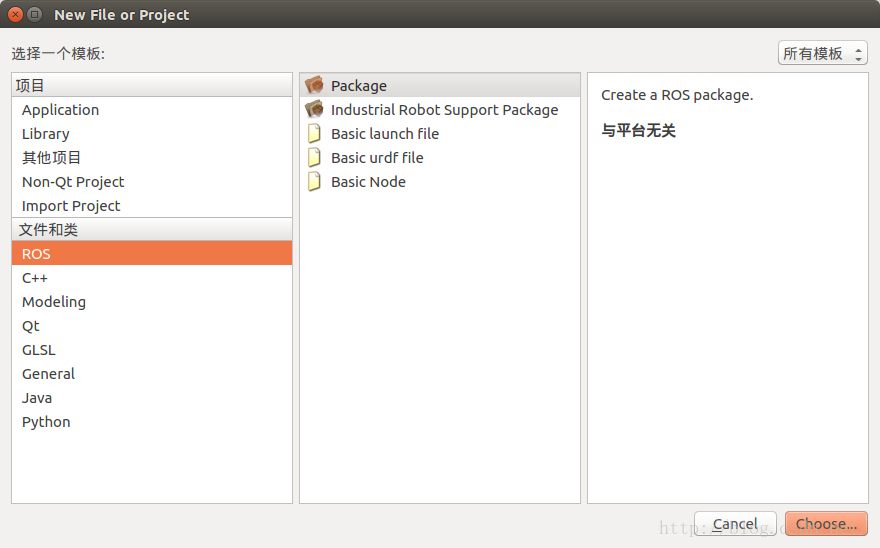Image resolution: width=880 pixels, height=548 pixels.
Task: Select the Application project category
Action: 152,109
